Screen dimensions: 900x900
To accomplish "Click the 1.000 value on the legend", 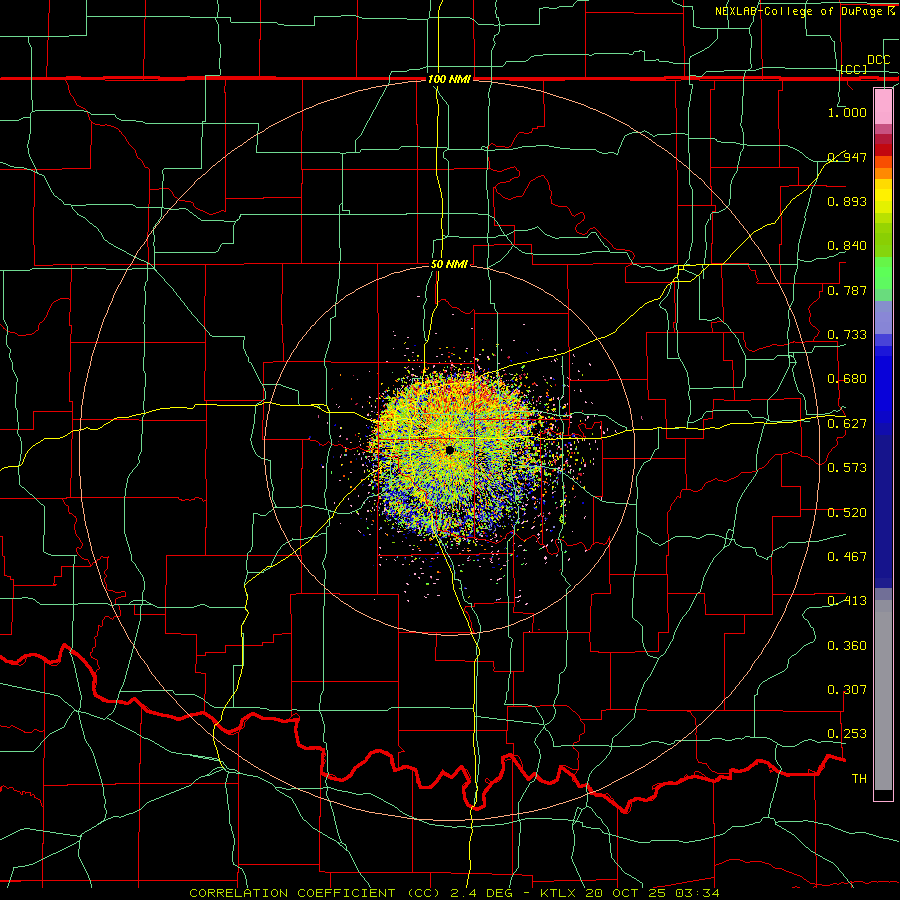I will point(847,112).
